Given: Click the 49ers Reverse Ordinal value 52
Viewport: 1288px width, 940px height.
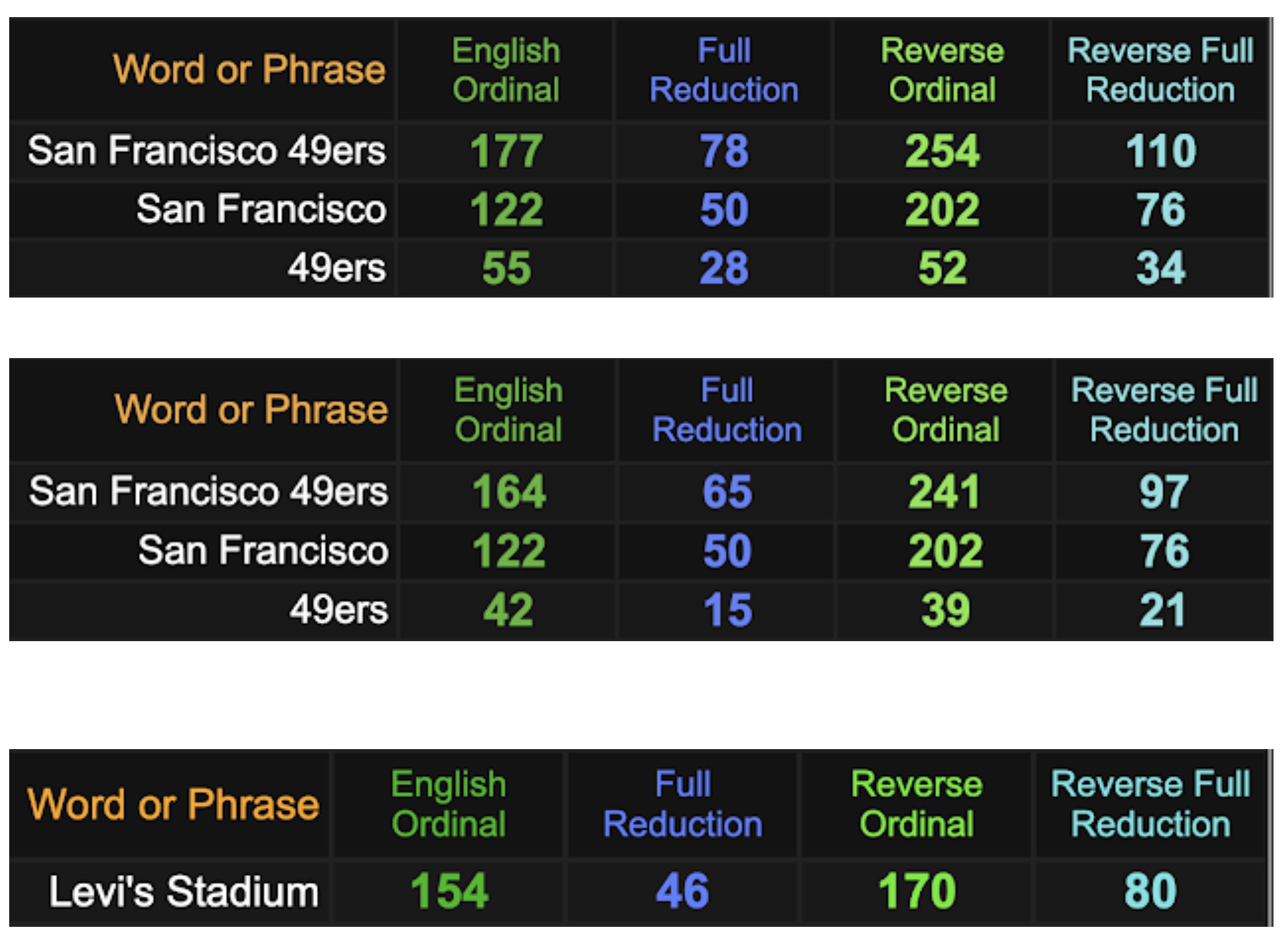Looking at the screenshot, I should 942,268.
